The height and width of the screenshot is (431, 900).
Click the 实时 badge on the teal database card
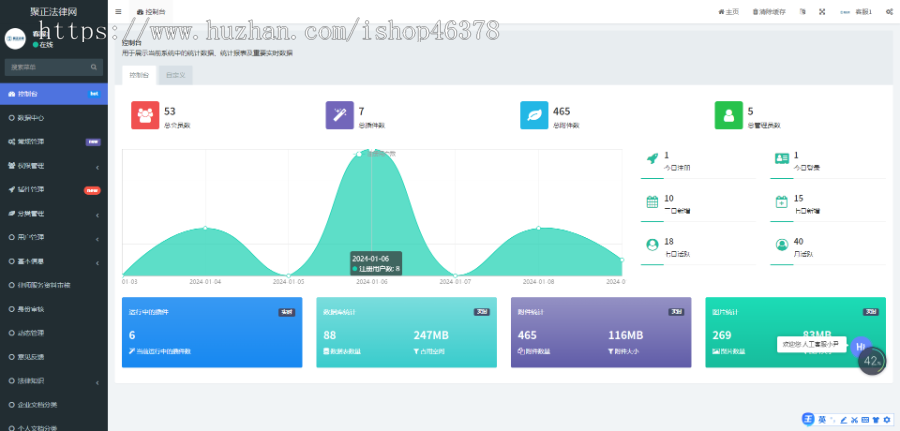click(481, 312)
